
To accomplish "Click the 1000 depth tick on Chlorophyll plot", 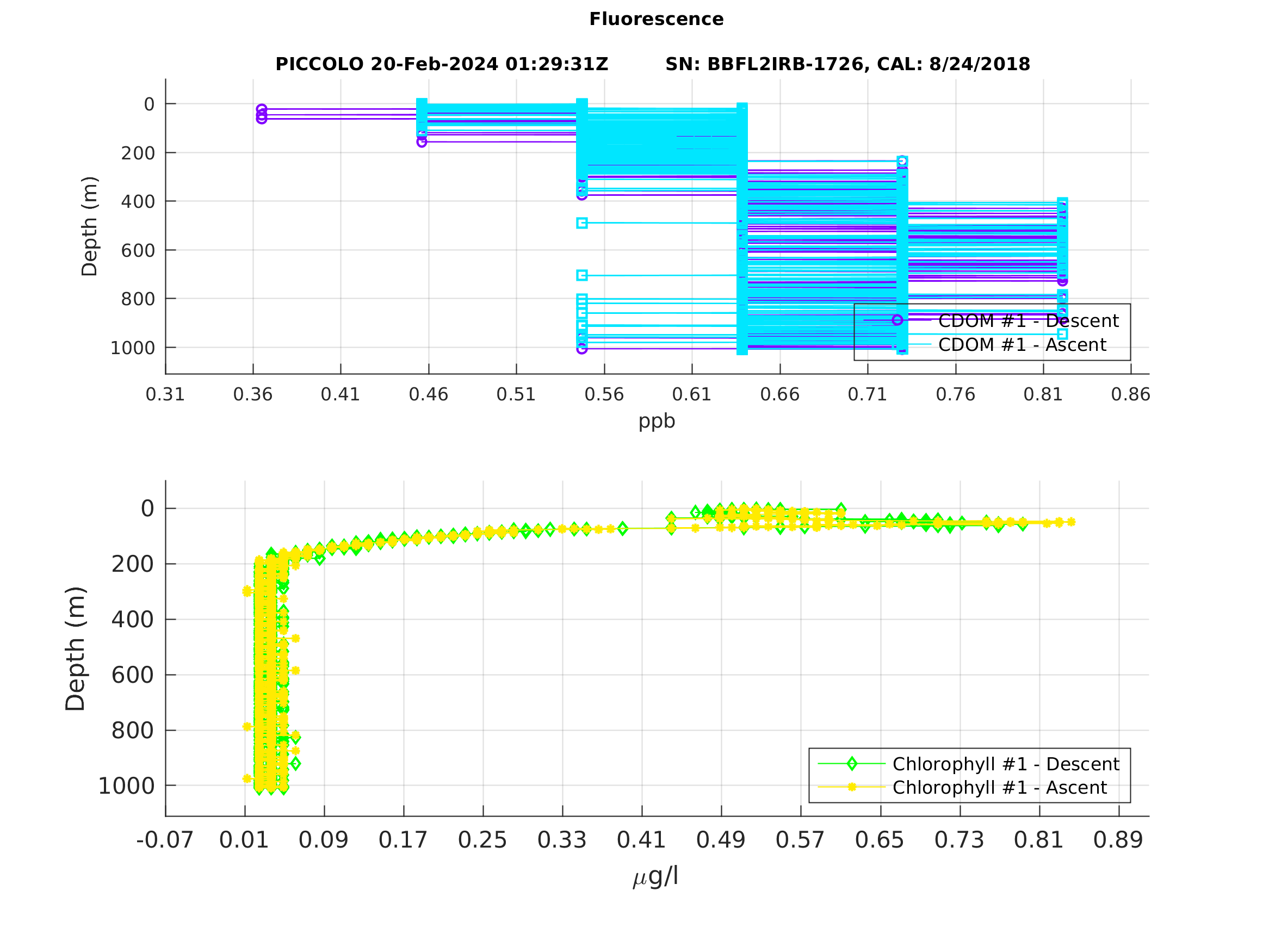I will pos(126,786).
